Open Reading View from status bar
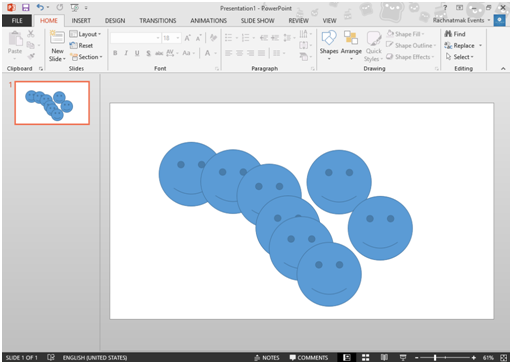The height and width of the screenshot is (364, 512). point(384,357)
